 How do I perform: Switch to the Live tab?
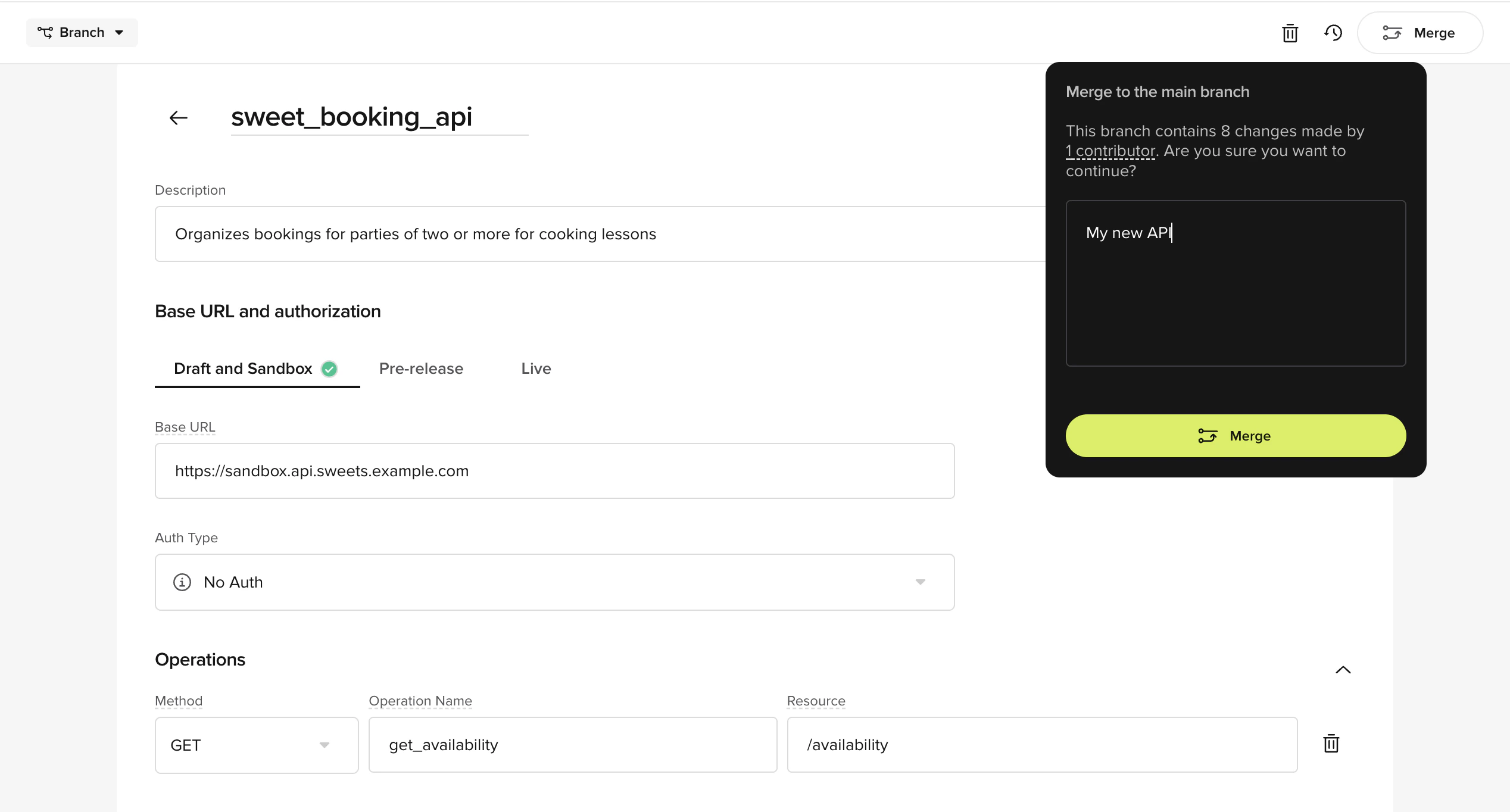point(536,368)
